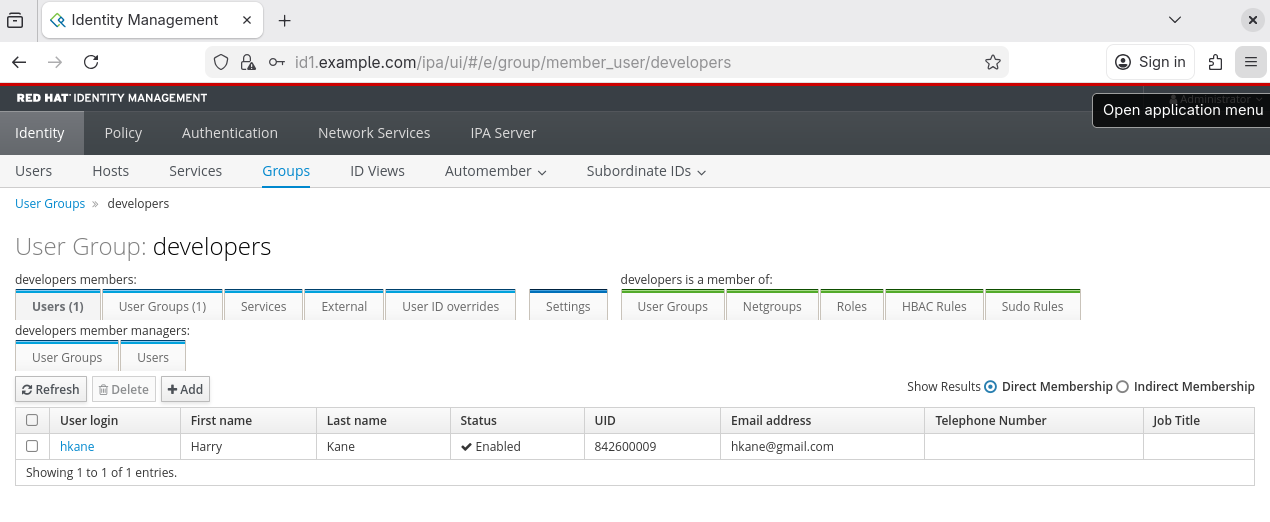
Task: Select the Indirect Membership radio button
Action: click(x=1122, y=386)
